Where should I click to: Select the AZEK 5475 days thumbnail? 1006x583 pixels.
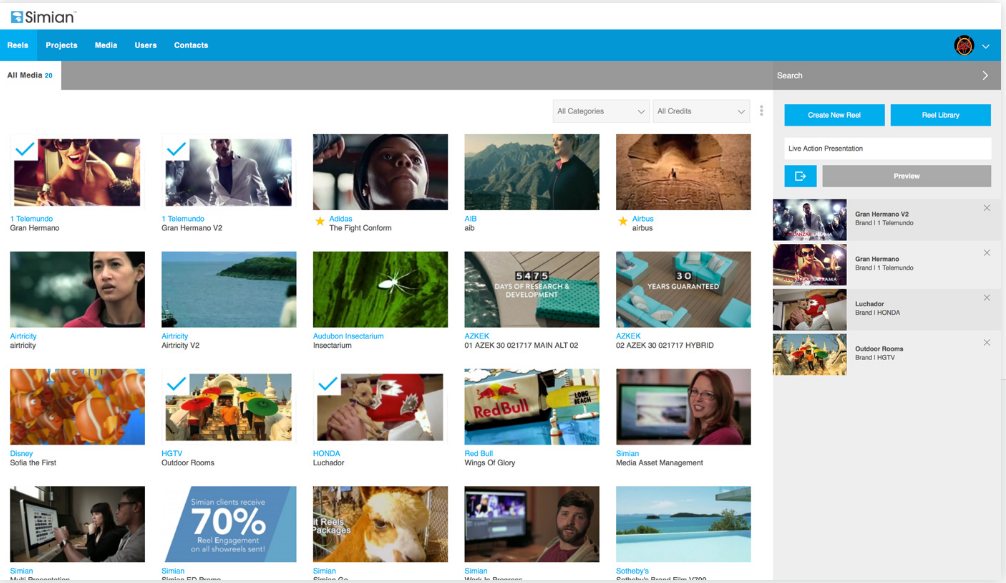(x=532, y=289)
